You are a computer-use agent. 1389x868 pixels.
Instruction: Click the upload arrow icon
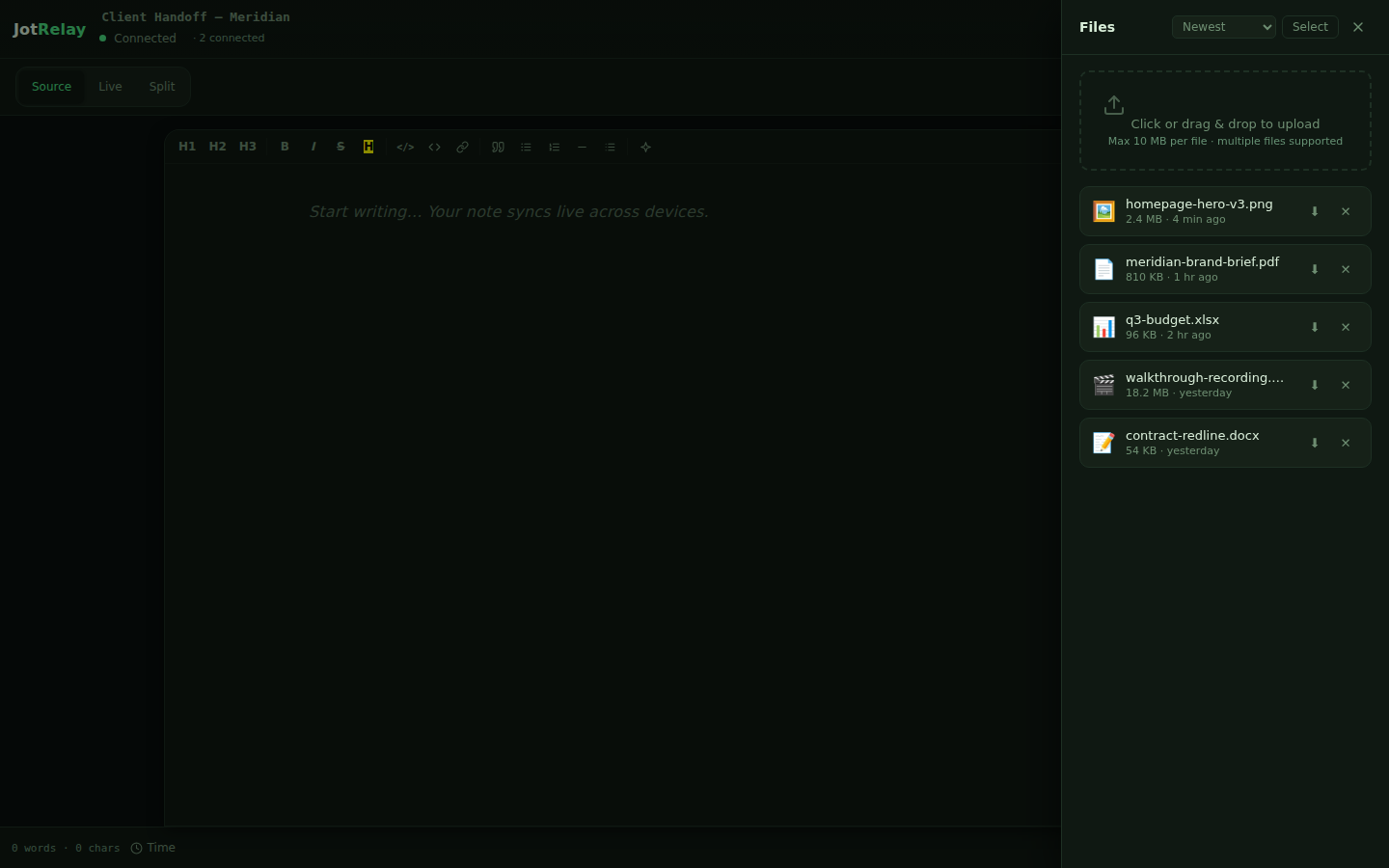[1114, 104]
